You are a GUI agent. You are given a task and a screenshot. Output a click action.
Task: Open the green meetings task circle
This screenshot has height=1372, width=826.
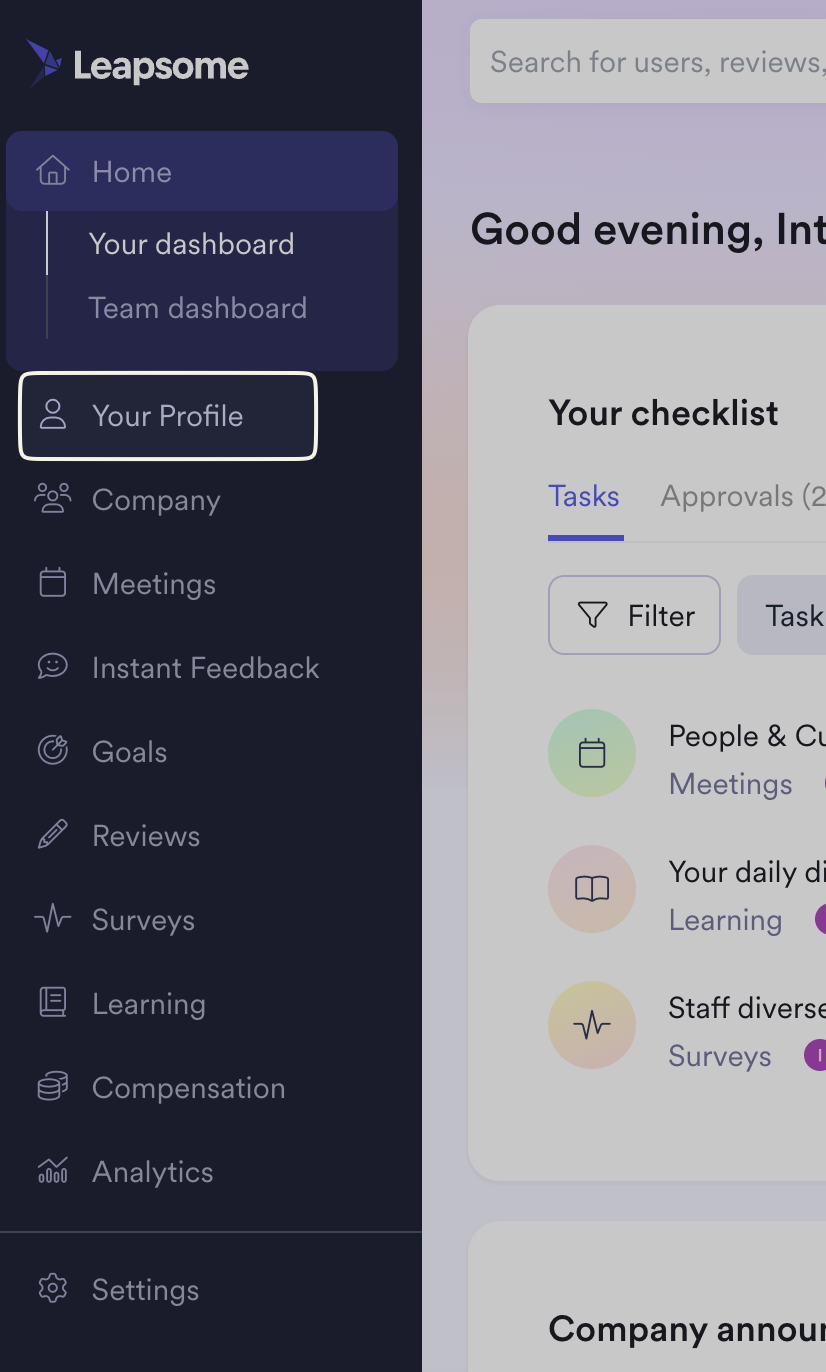(592, 753)
